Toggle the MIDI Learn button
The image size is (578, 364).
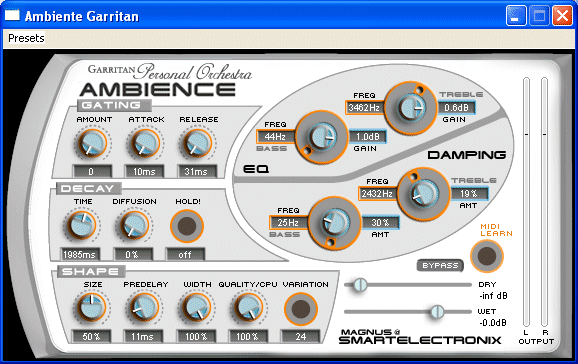click(487, 256)
